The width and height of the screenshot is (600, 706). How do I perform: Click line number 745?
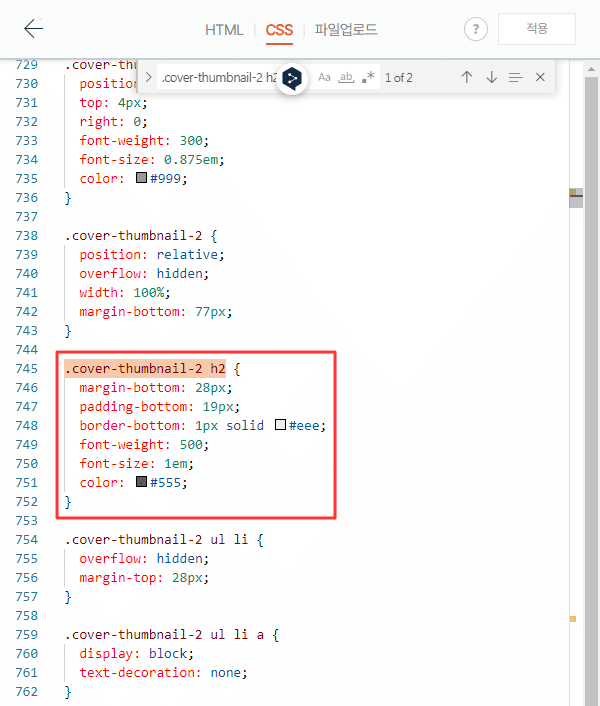click(27, 369)
